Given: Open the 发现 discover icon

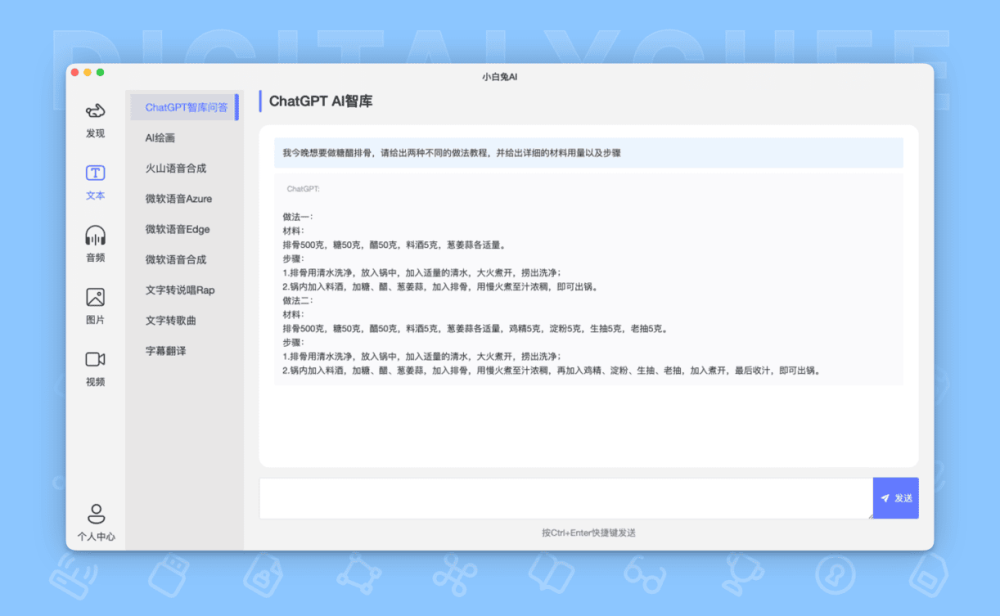Looking at the screenshot, I should tap(95, 112).
